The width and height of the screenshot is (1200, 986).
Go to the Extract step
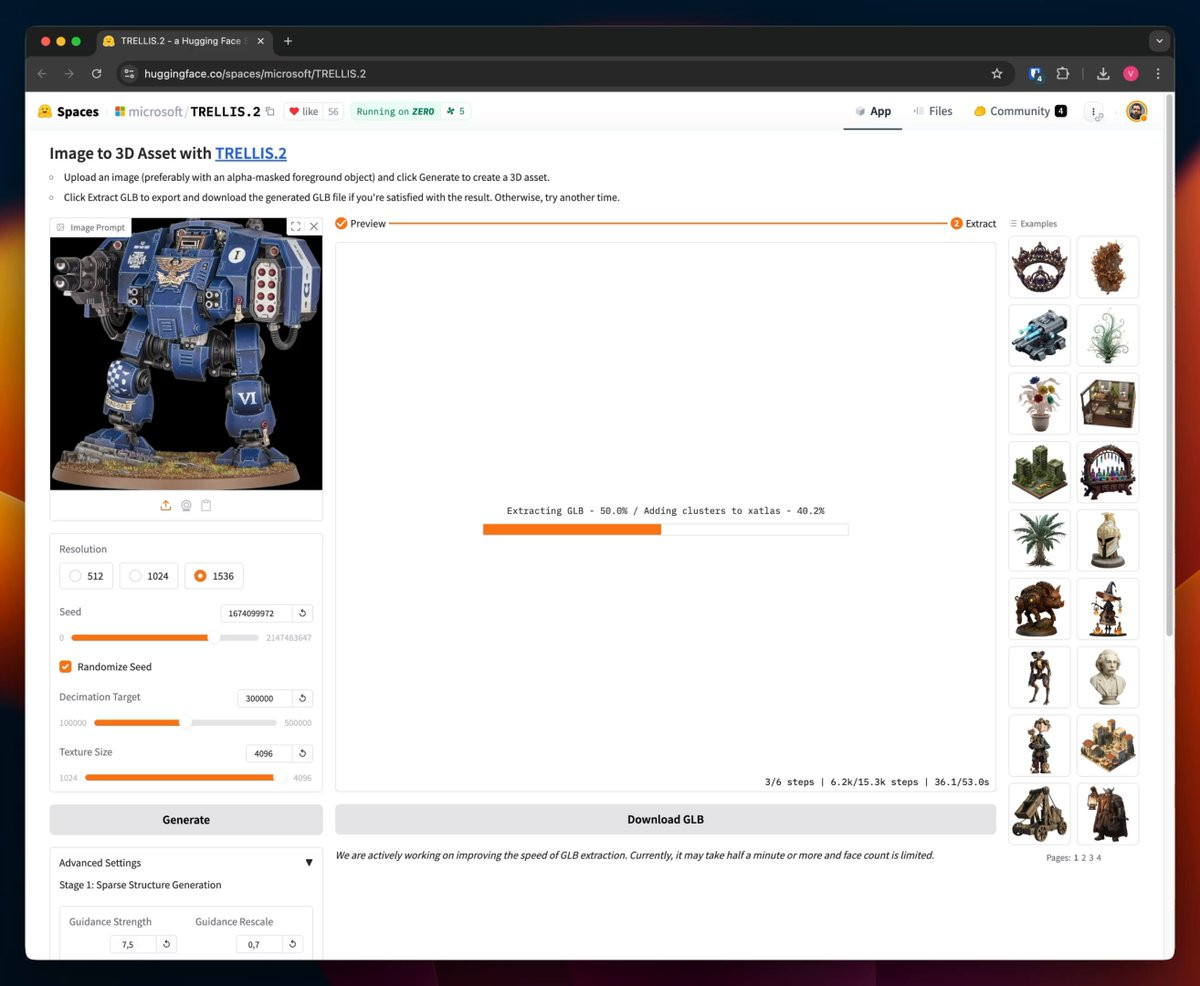click(973, 223)
